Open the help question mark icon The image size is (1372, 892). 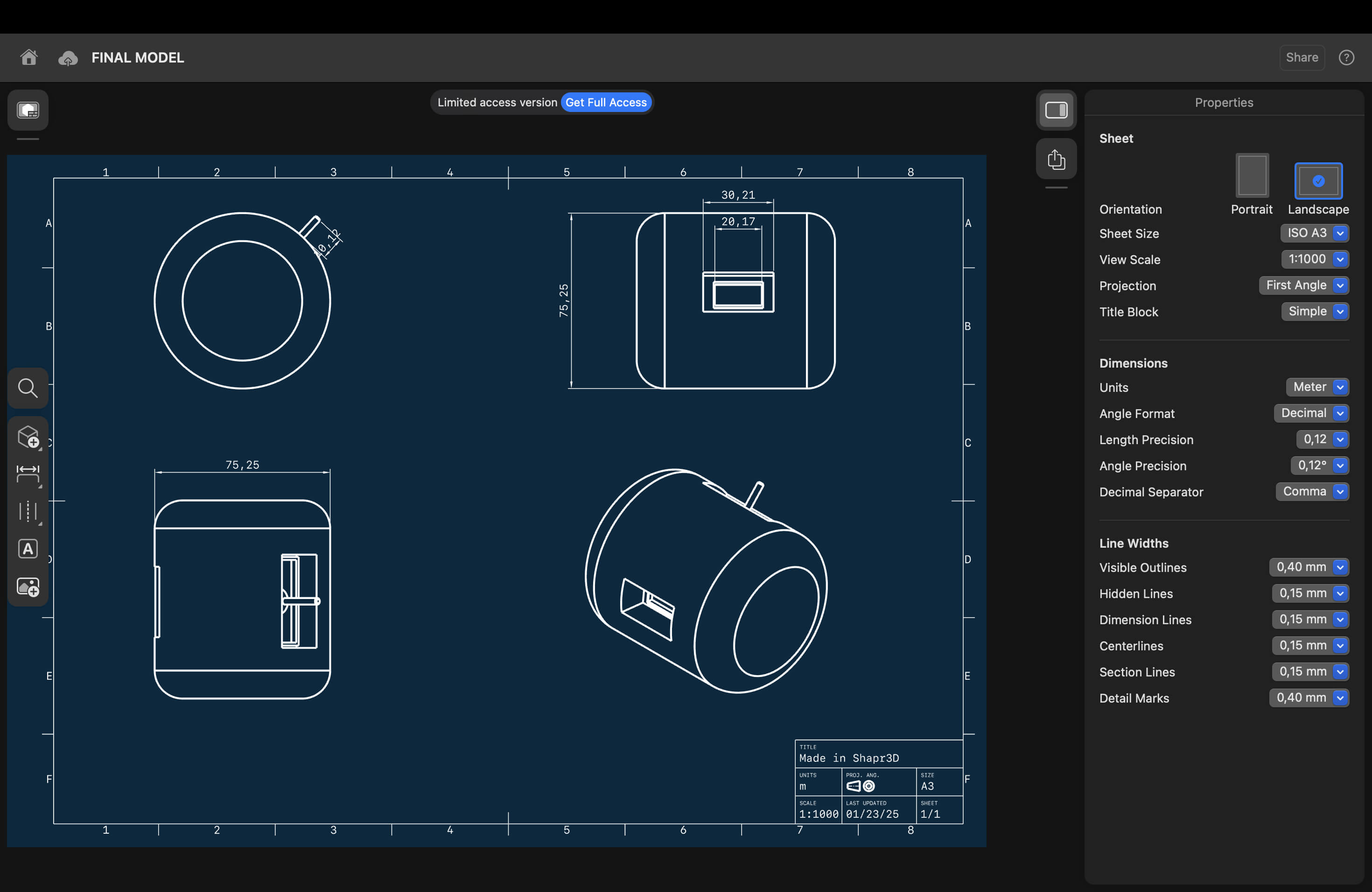point(1346,58)
